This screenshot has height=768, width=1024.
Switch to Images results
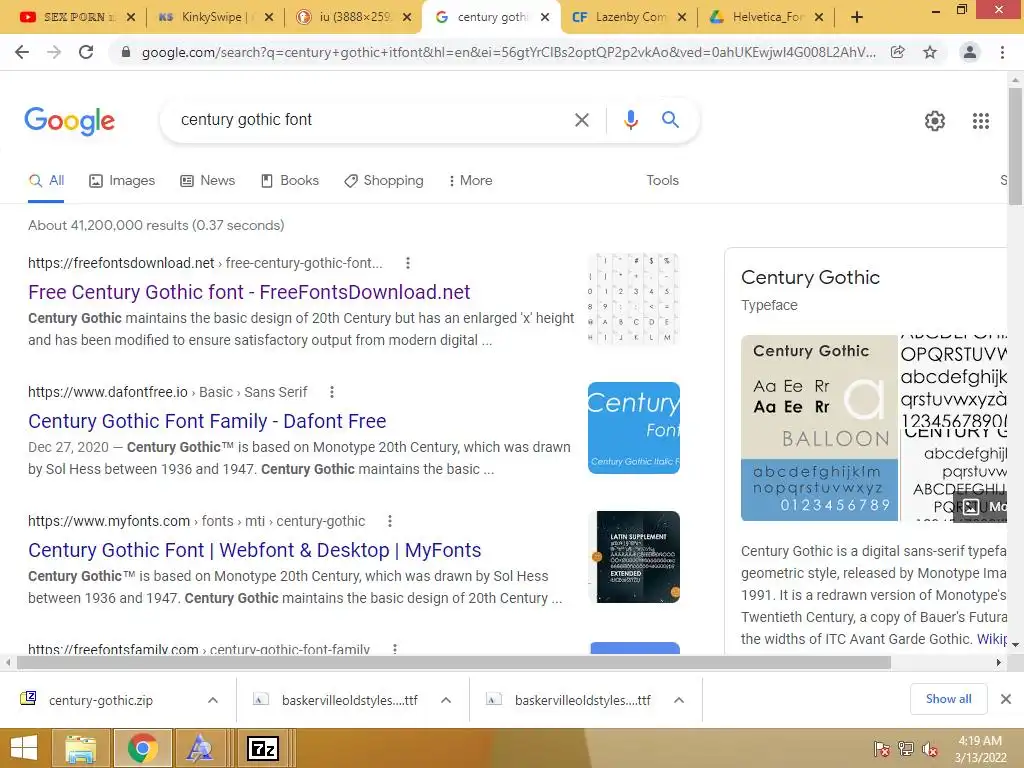(x=122, y=181)
